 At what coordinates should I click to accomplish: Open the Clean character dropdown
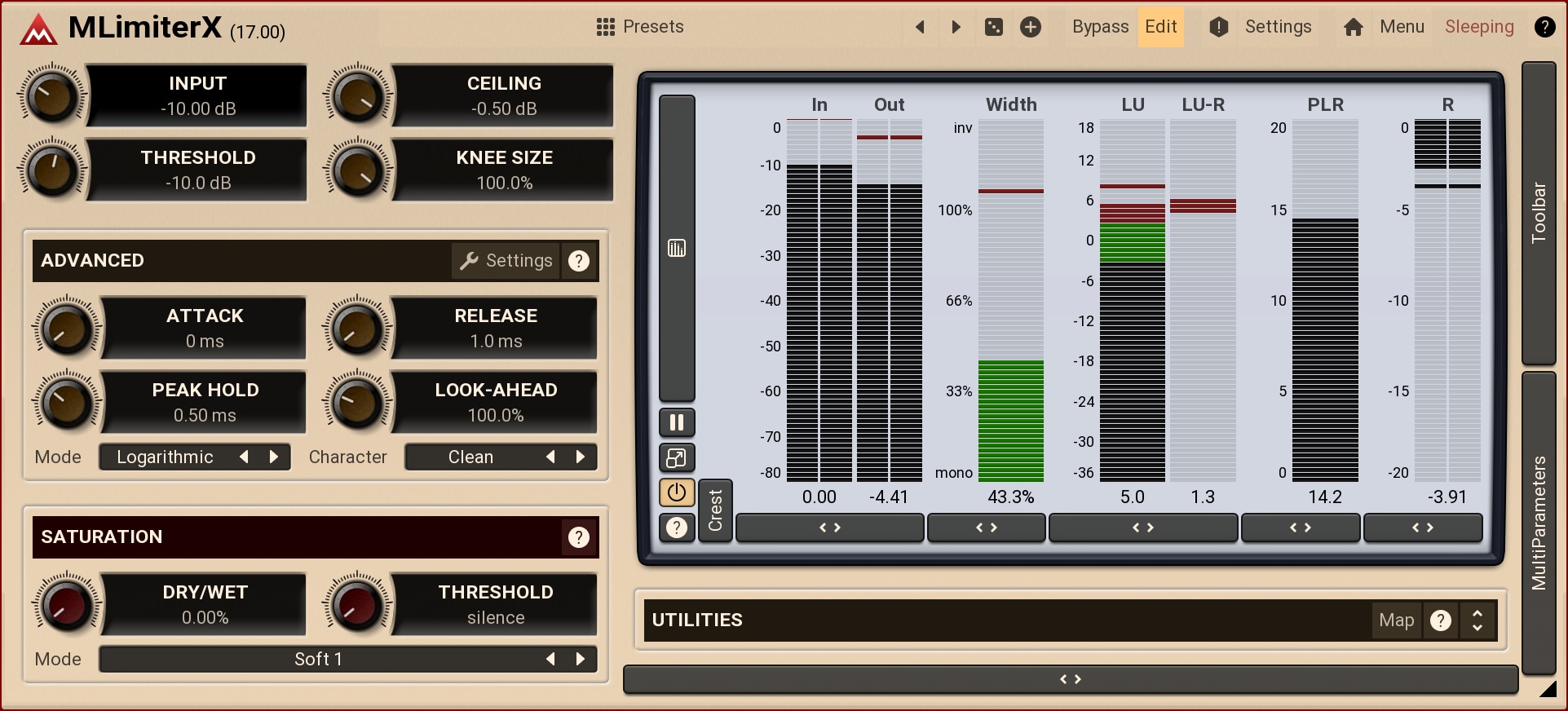point(470,457)
